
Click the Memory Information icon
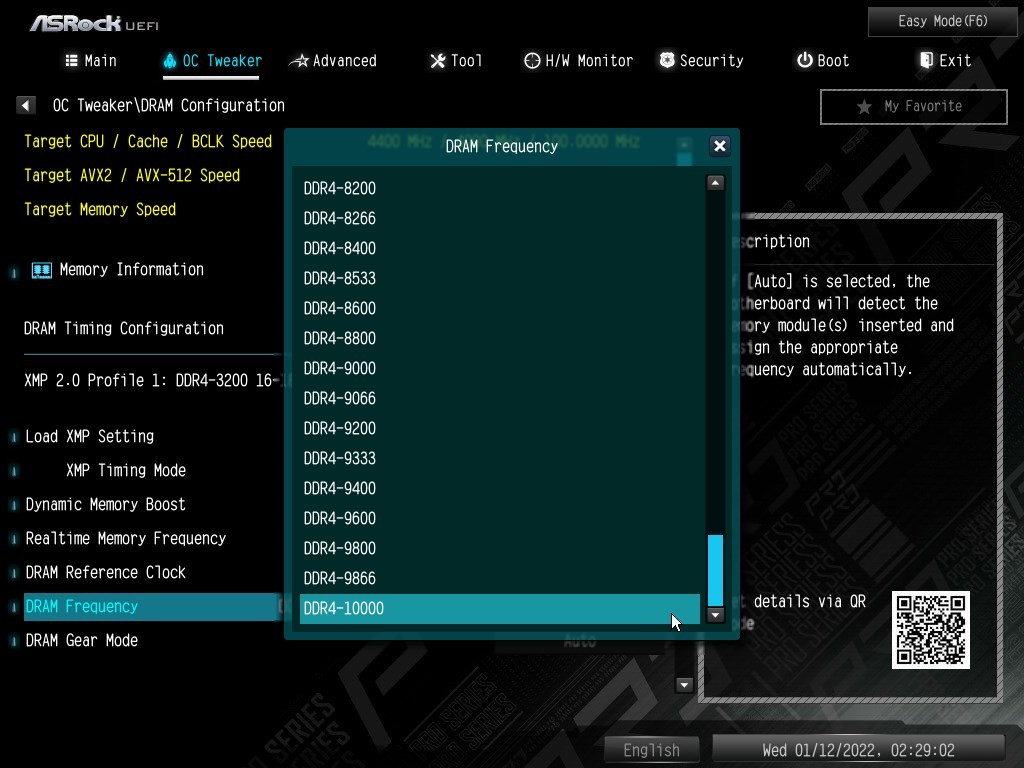point(42,270)
